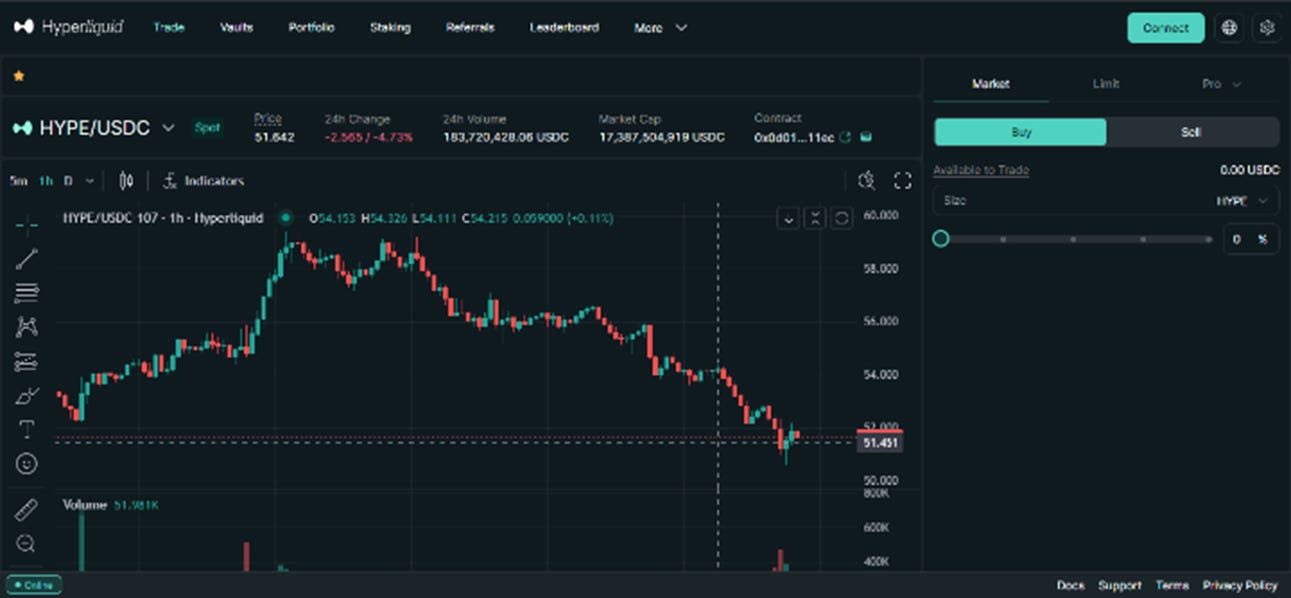Click the Market Cap value
The height and width of the screenshot is (598, 1291).
click(662, 137)
